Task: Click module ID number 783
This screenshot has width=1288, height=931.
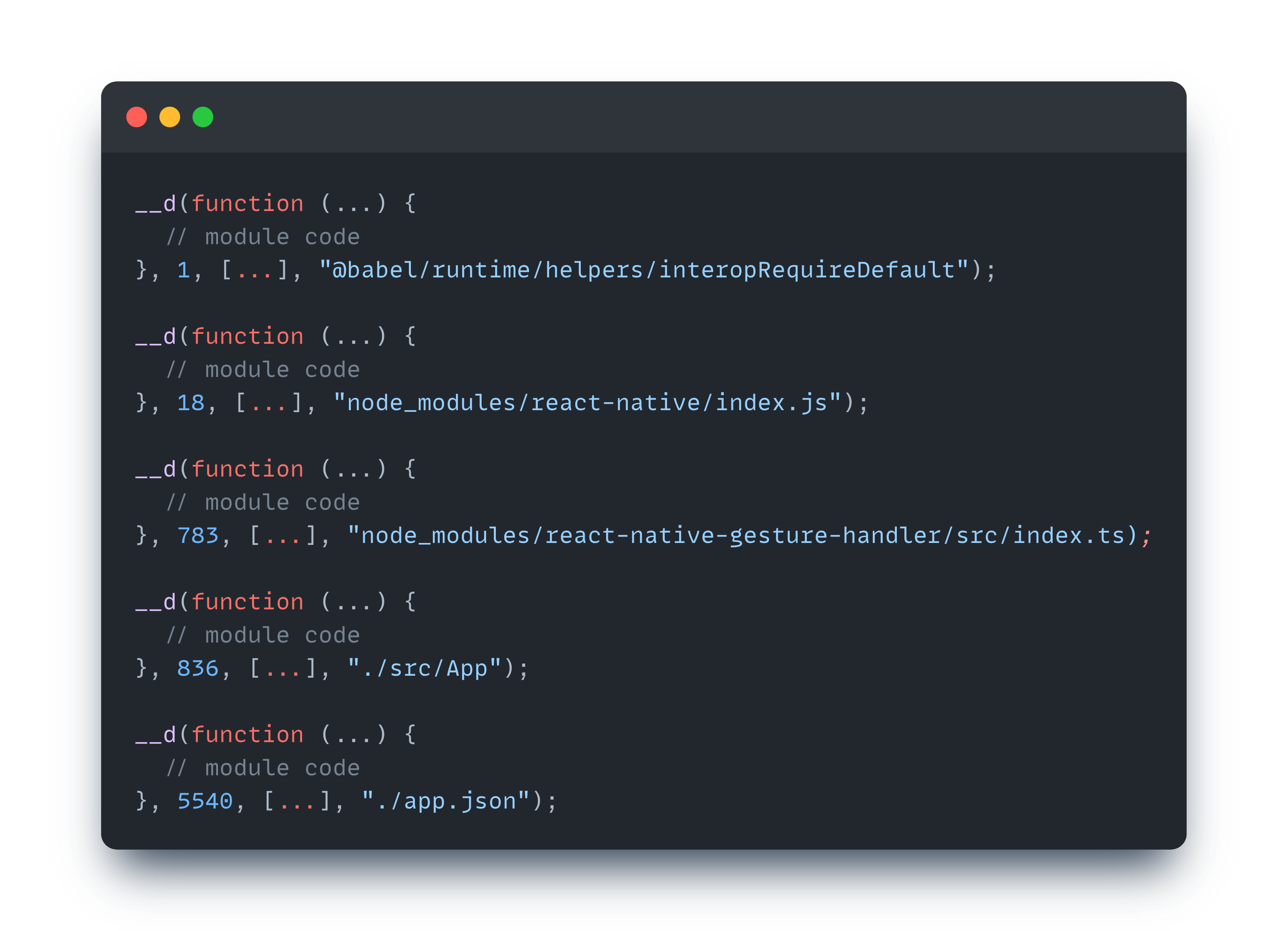Action: tap(198, 536)
